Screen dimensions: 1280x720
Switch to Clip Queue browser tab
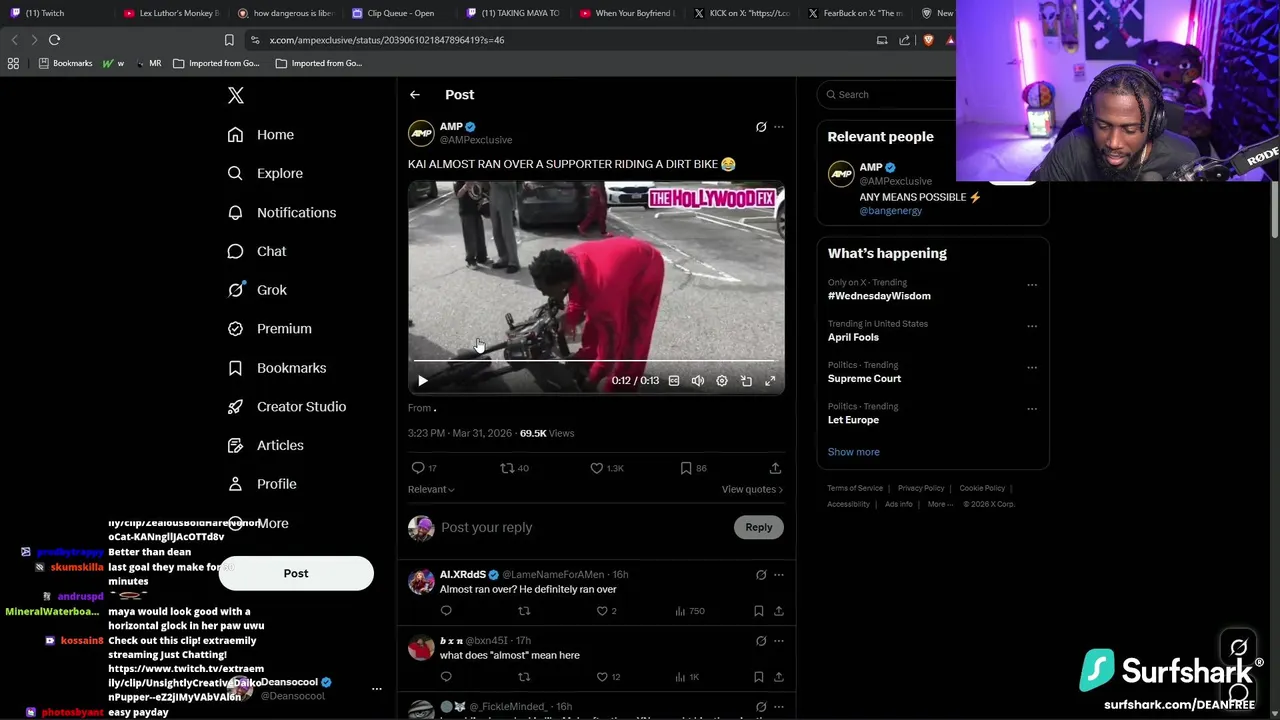click(x=400, y=13)
